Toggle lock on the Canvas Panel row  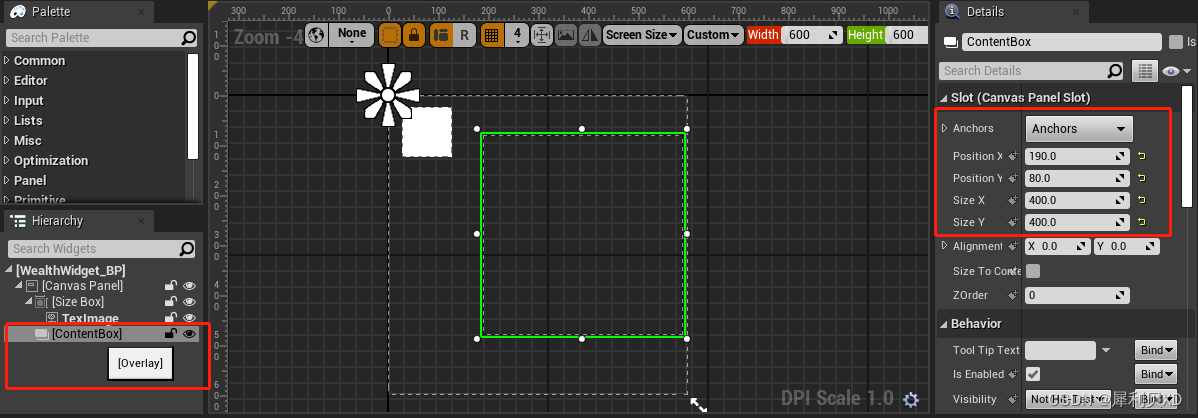pos(171,286)
